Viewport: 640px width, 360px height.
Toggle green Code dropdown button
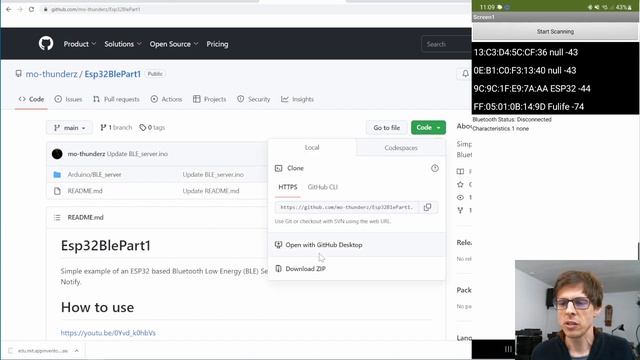pos(428,128)
